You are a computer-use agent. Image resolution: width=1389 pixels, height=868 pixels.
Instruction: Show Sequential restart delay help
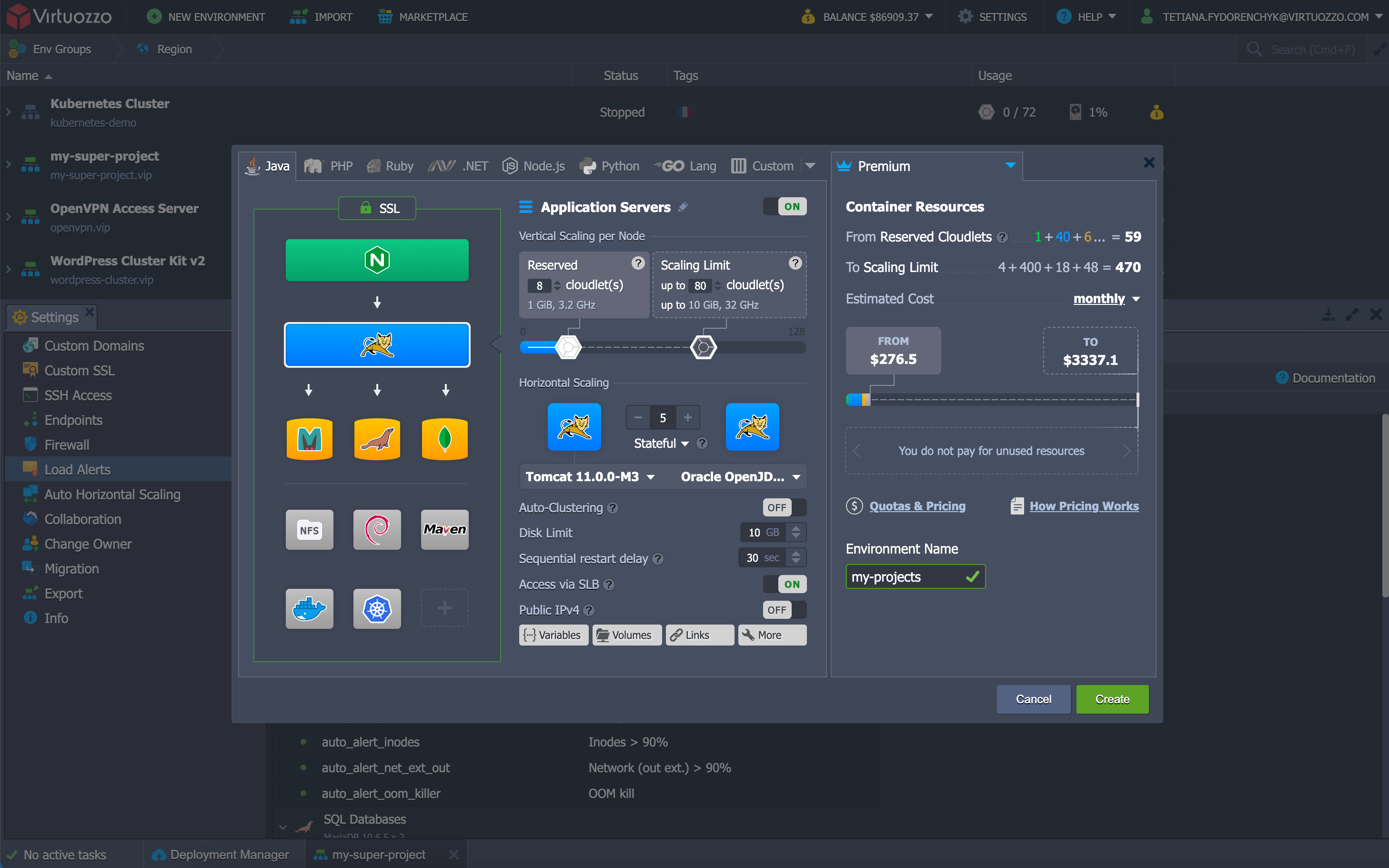click(x=658, y=559)
